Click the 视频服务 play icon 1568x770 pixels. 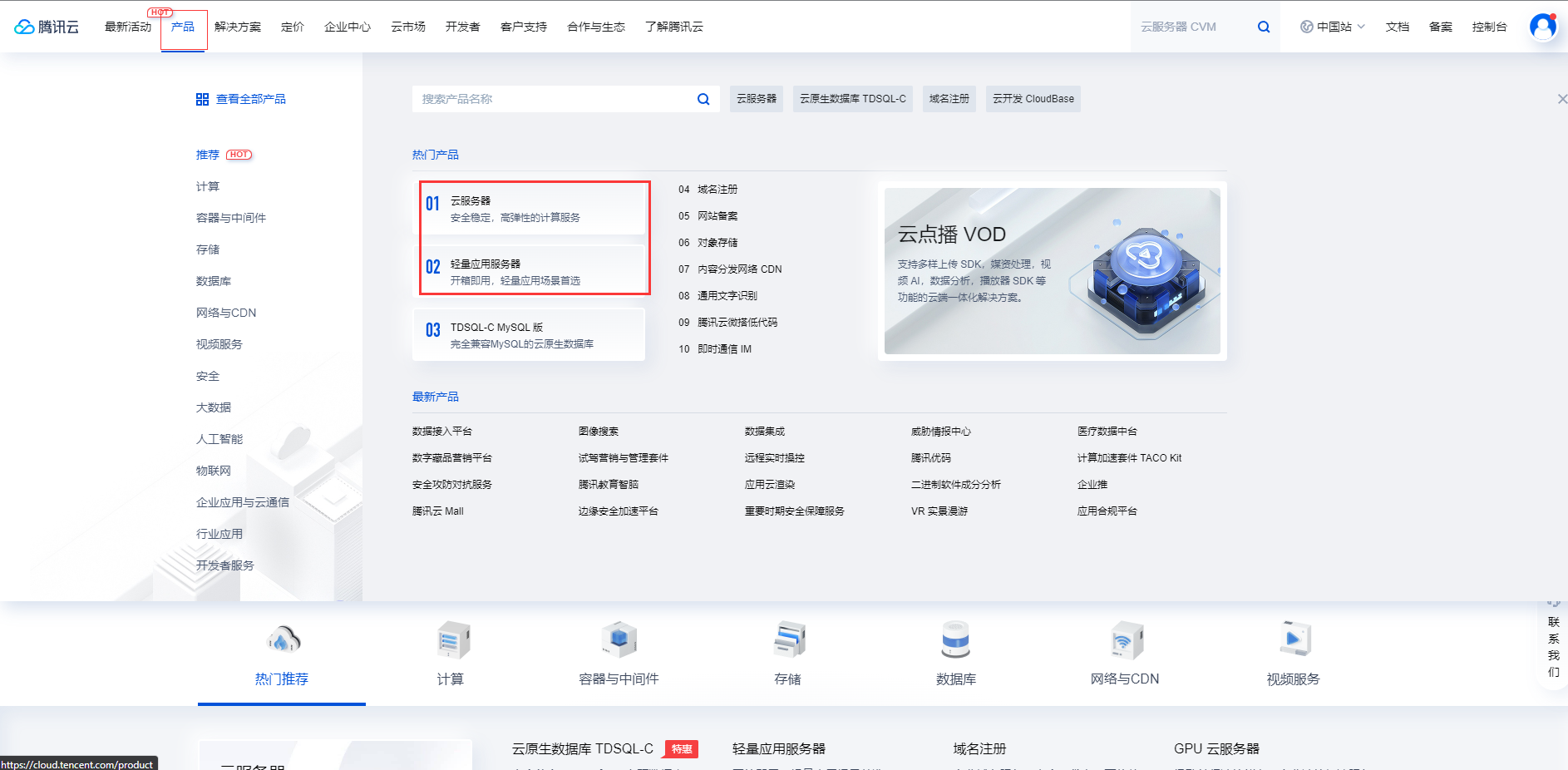click(1294, 640)
